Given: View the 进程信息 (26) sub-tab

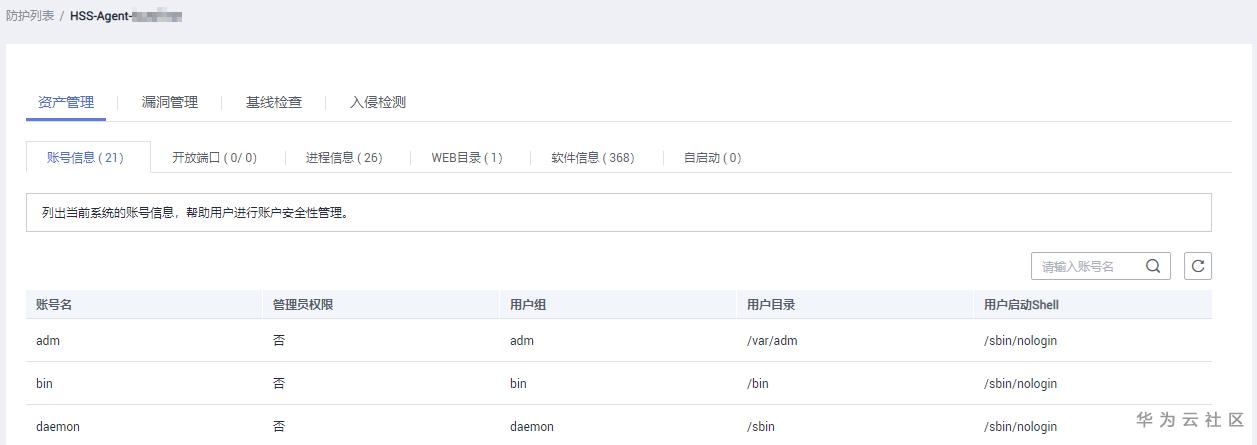Looking at the screenshot, I should [x=344, y=158].
